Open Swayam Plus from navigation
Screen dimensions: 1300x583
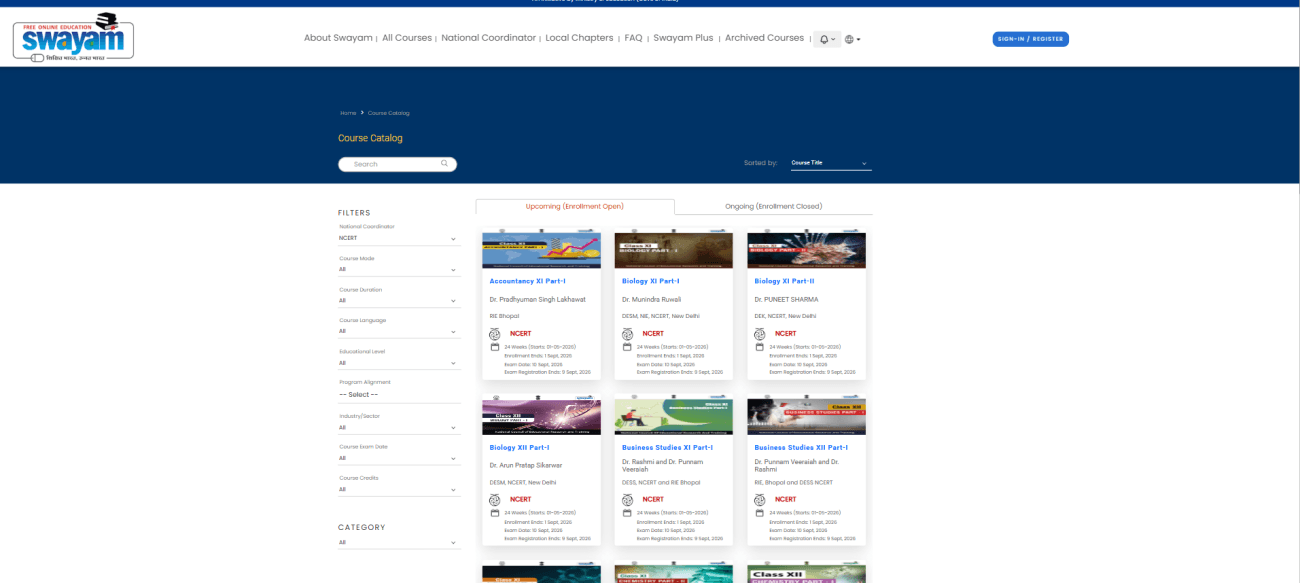[x=683, y=38]
